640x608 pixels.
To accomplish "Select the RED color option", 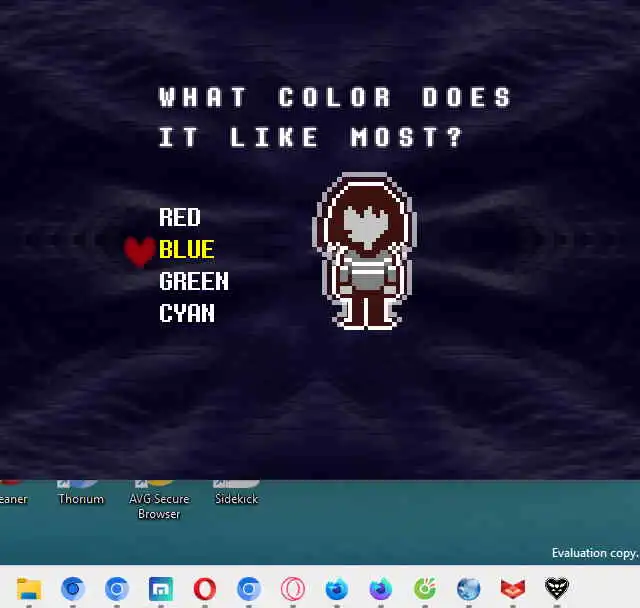I will [180, 217].
